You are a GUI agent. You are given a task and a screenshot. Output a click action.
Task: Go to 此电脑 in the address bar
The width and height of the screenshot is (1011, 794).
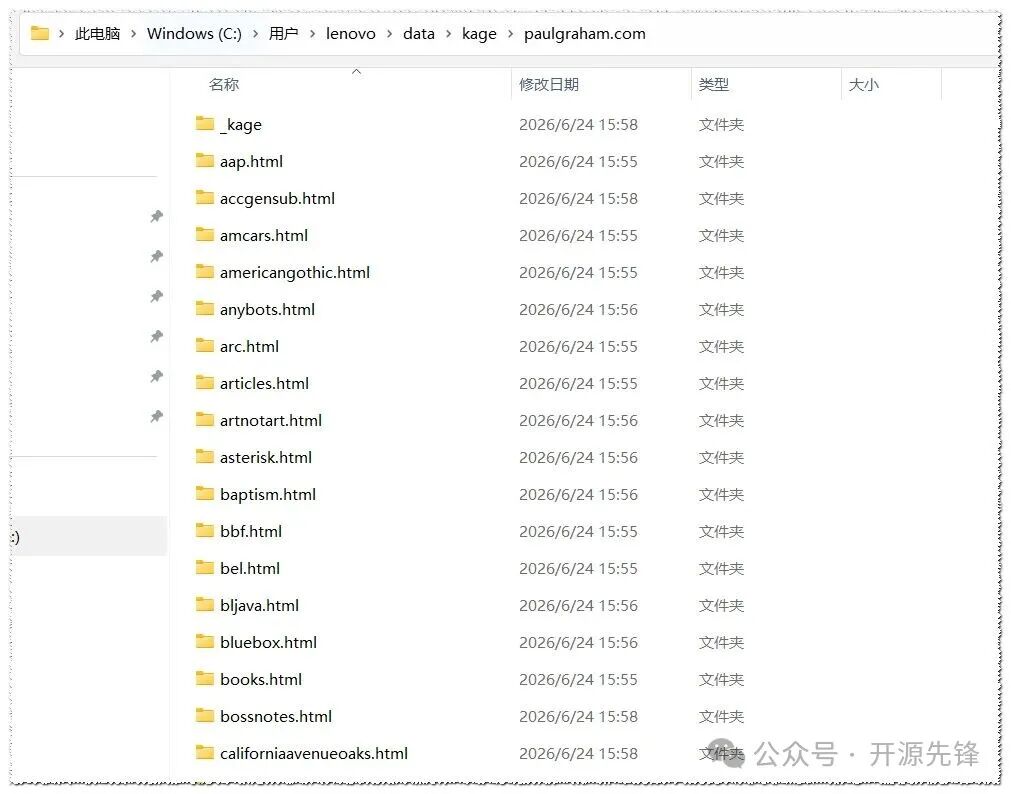pyautogui.click(x=97, y=34)
